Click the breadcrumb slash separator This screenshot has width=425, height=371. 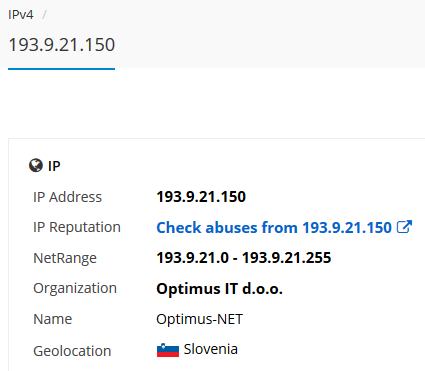tap(44, 15)
